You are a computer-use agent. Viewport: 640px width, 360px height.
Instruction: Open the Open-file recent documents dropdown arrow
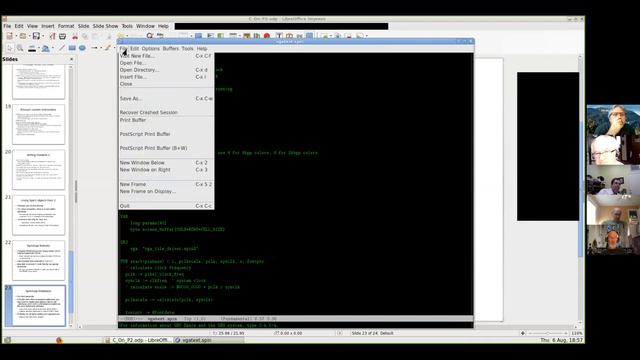pos(29,36)
